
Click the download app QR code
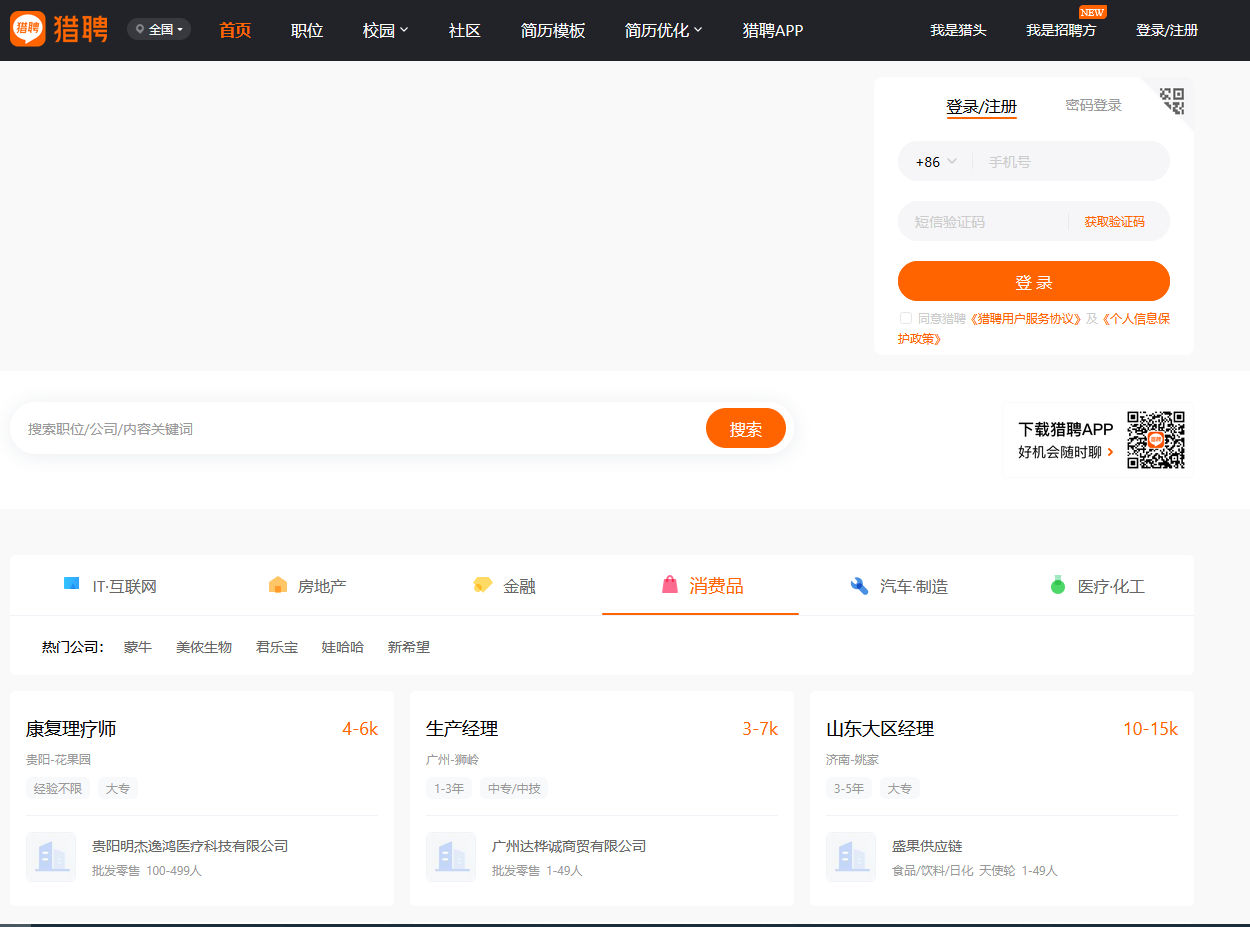pyautogui.click(x=1155, y=440)
